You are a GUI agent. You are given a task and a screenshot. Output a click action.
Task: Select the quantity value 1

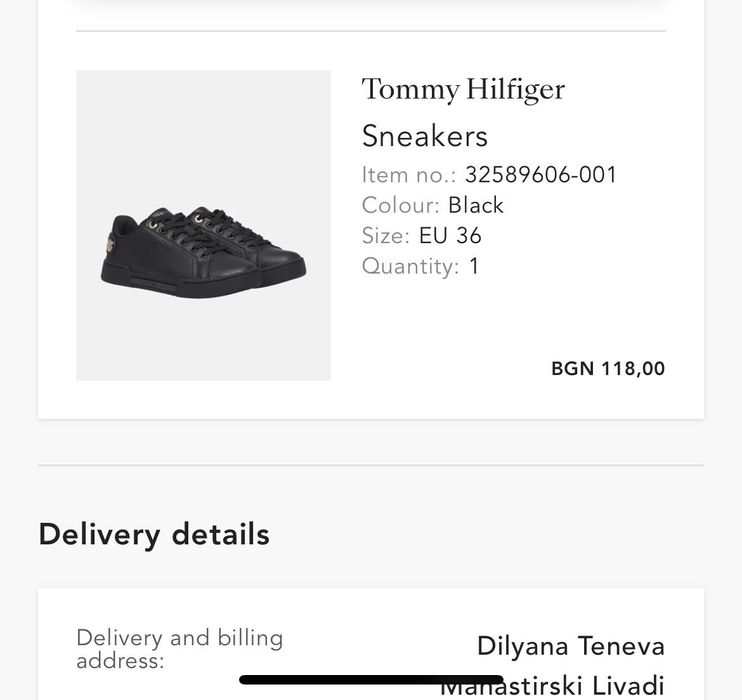point(474,266)
